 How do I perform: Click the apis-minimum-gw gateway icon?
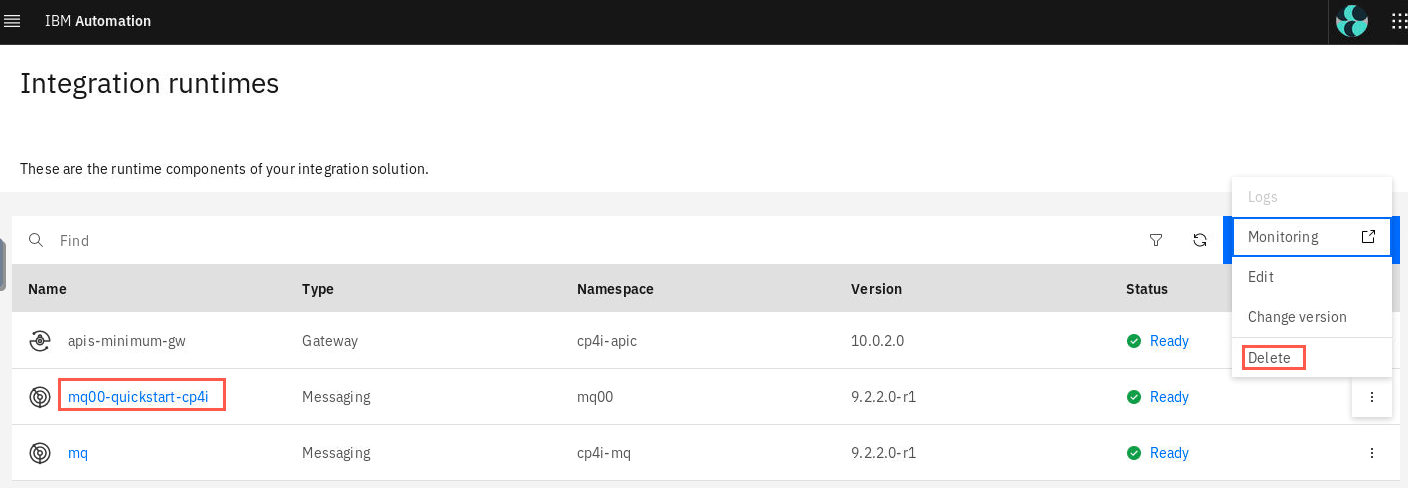coord(40,341)
